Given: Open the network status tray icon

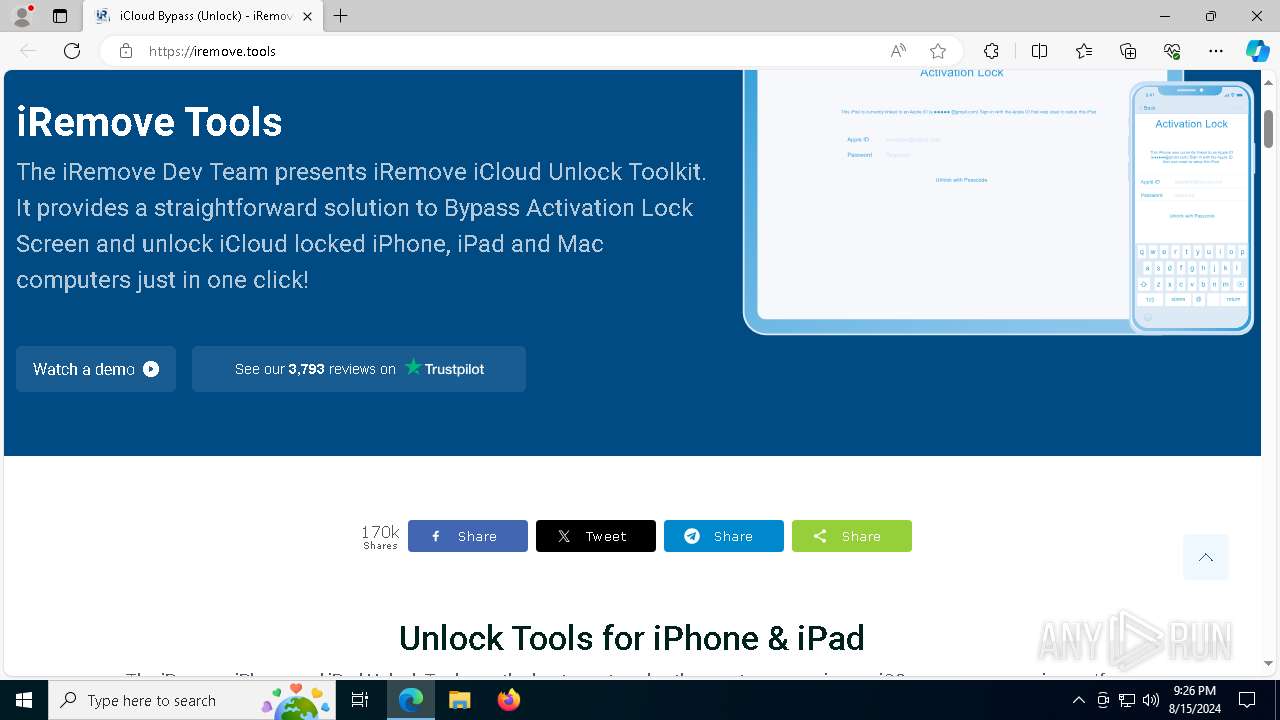Looking at the screenshot, I should point(1127,700).
